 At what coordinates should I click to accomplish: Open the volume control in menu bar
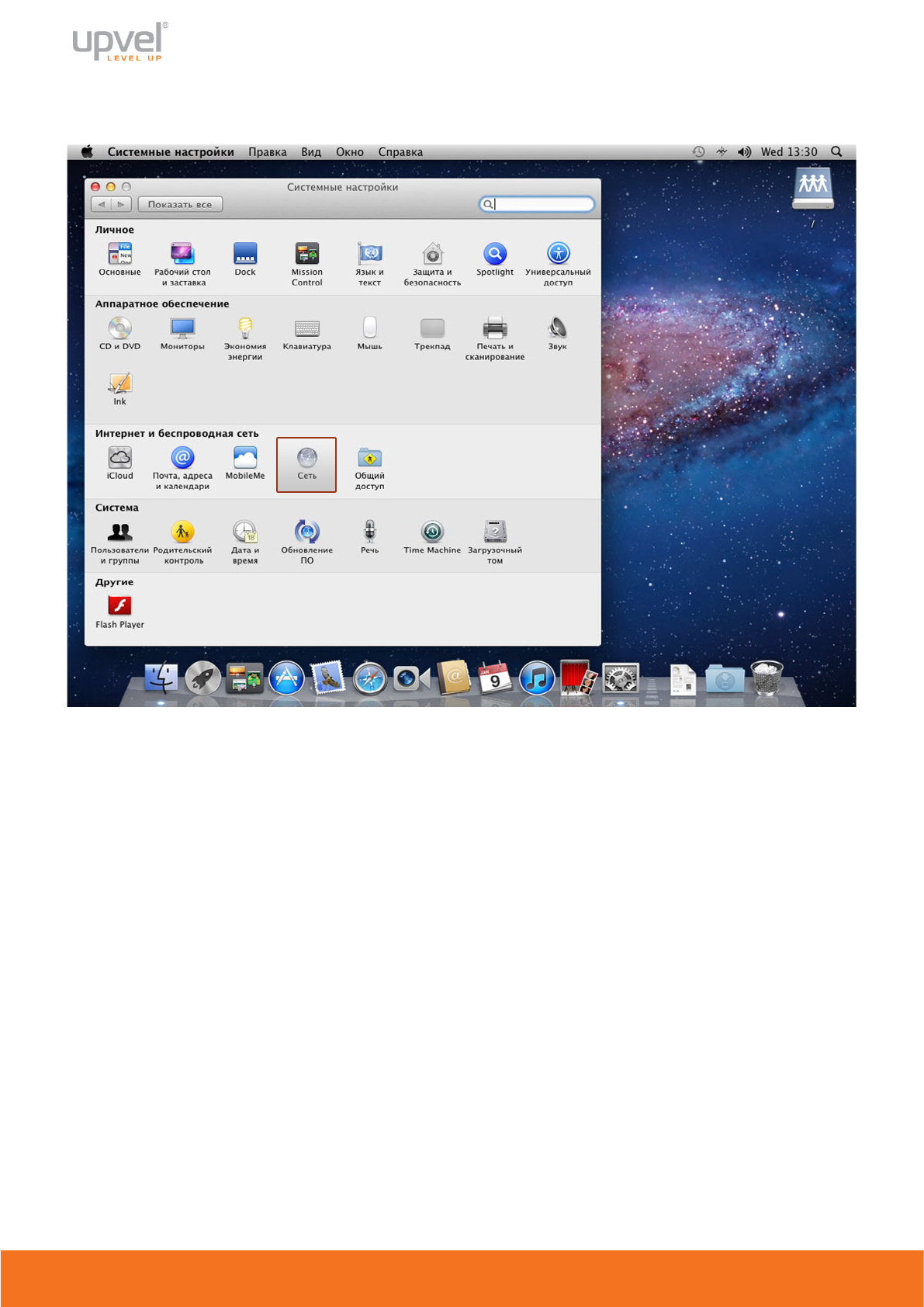click(744, 152)
